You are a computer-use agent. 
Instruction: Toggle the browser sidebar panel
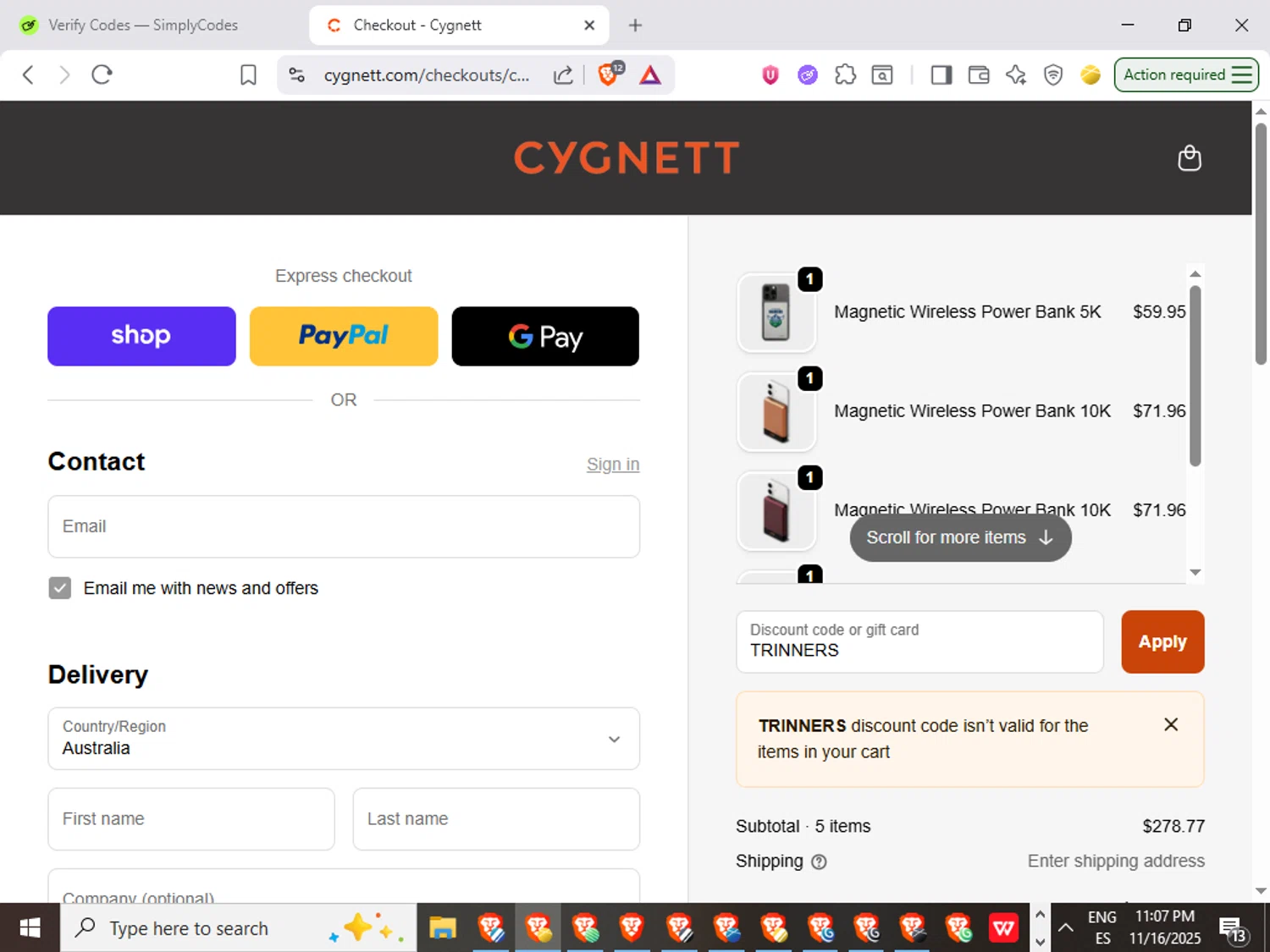coord(941,75)
